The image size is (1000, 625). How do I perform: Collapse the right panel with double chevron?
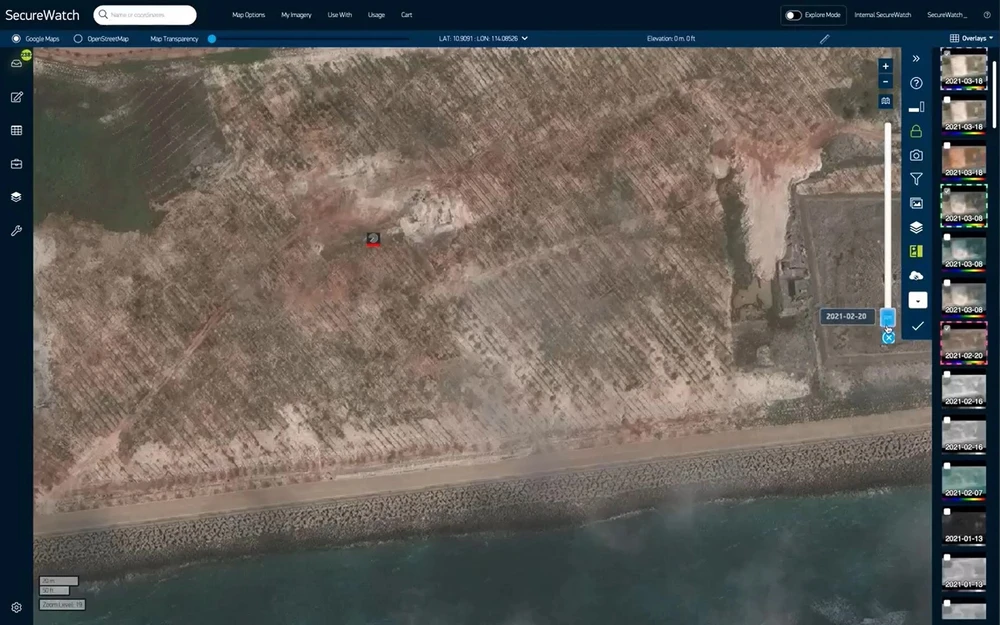[x=916, y=59]
